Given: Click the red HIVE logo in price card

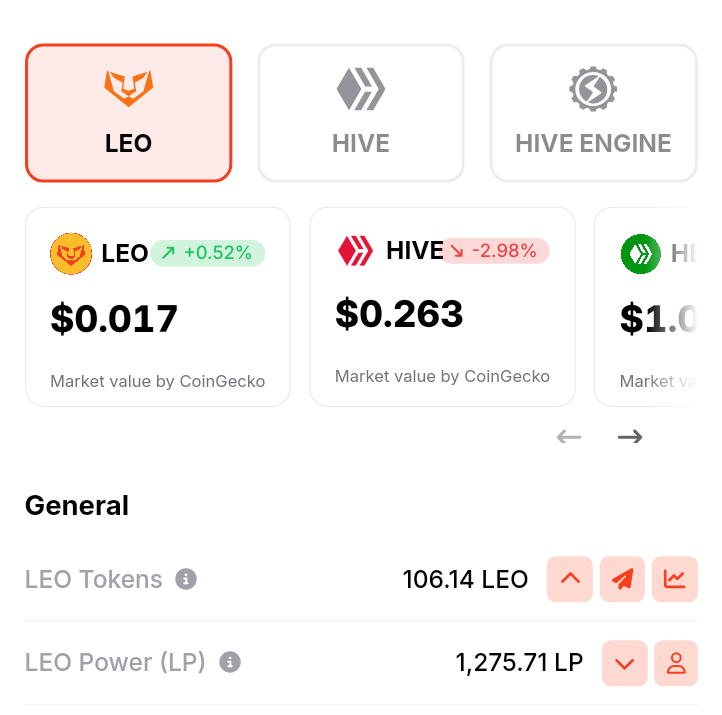Looking at the screenshot, I should click(x=355, y=250).
